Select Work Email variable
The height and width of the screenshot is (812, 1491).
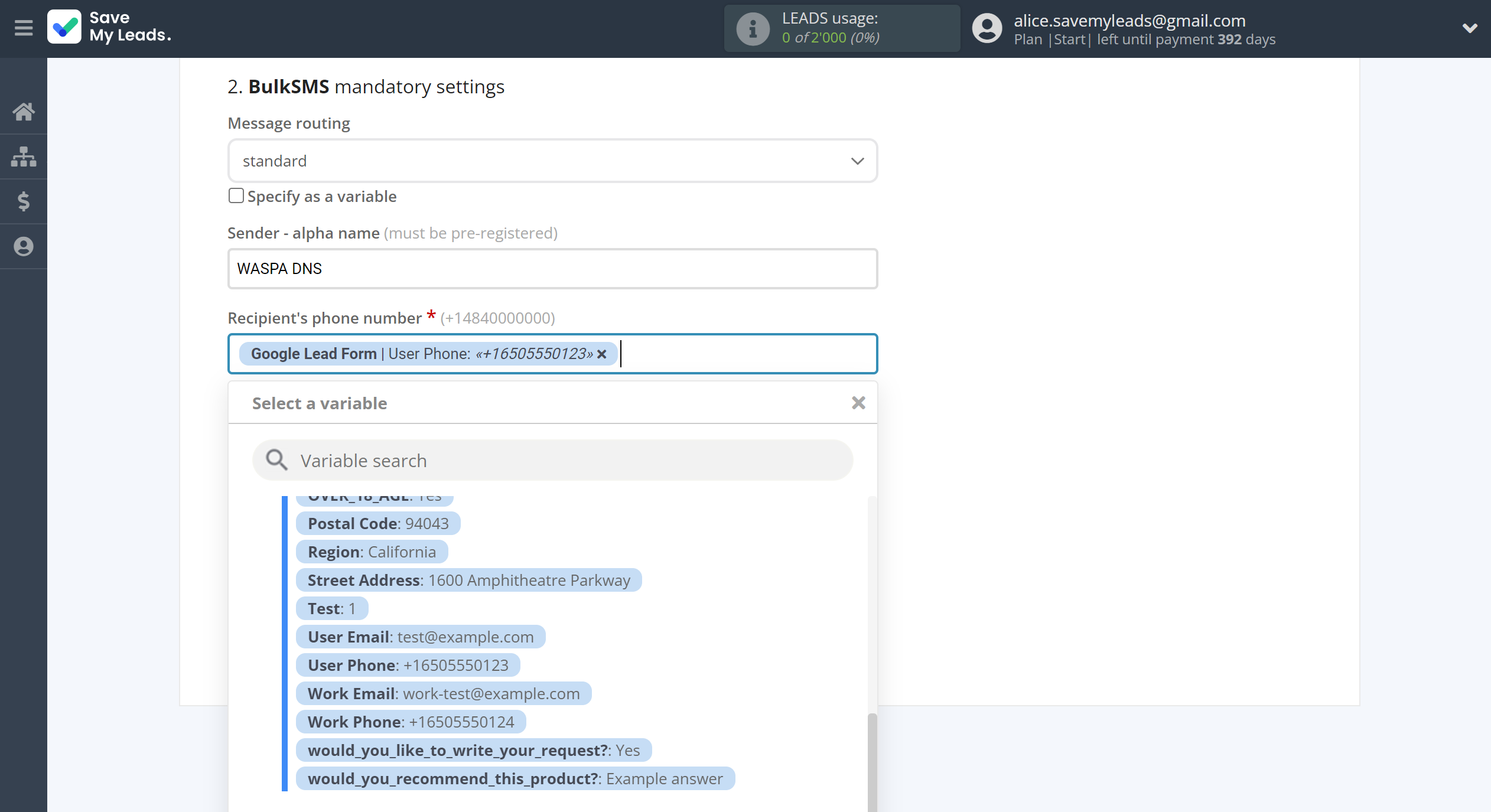click(x=444, y=694)
